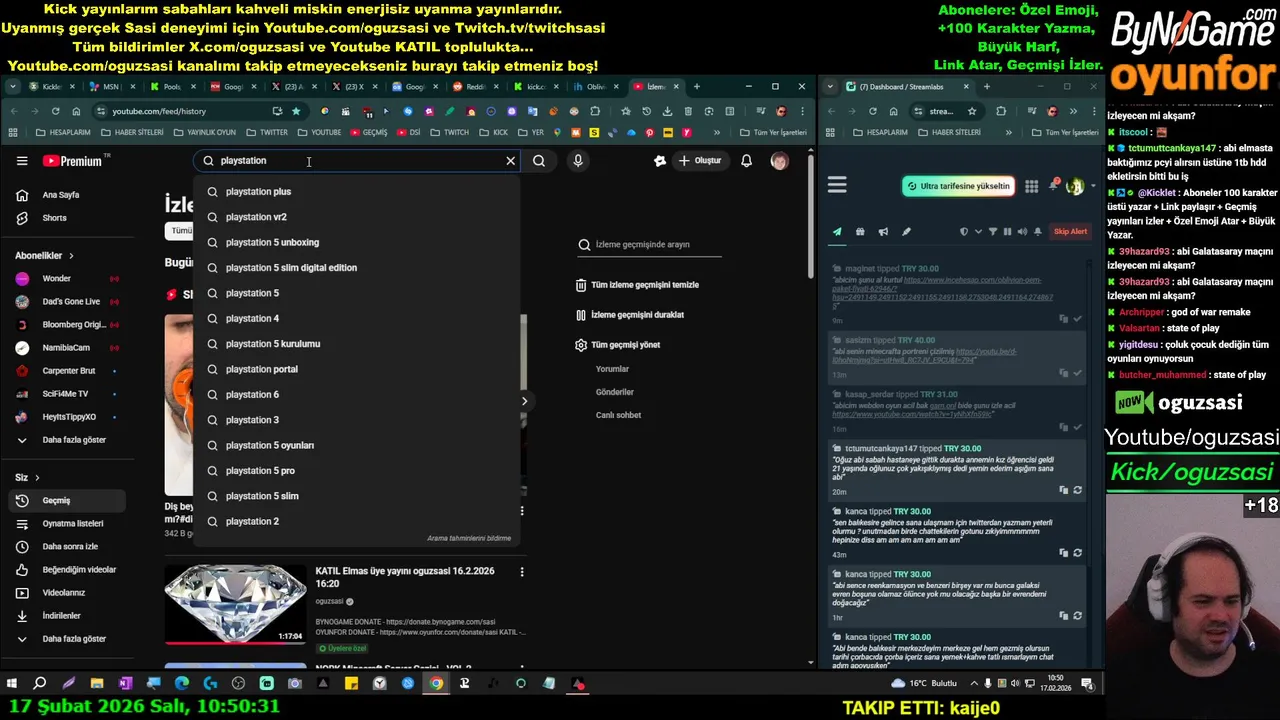Screen dimensions: 1280x720
Task: Mark sasizm tip as read checkmark
Action: click(x=1077, y=373)
